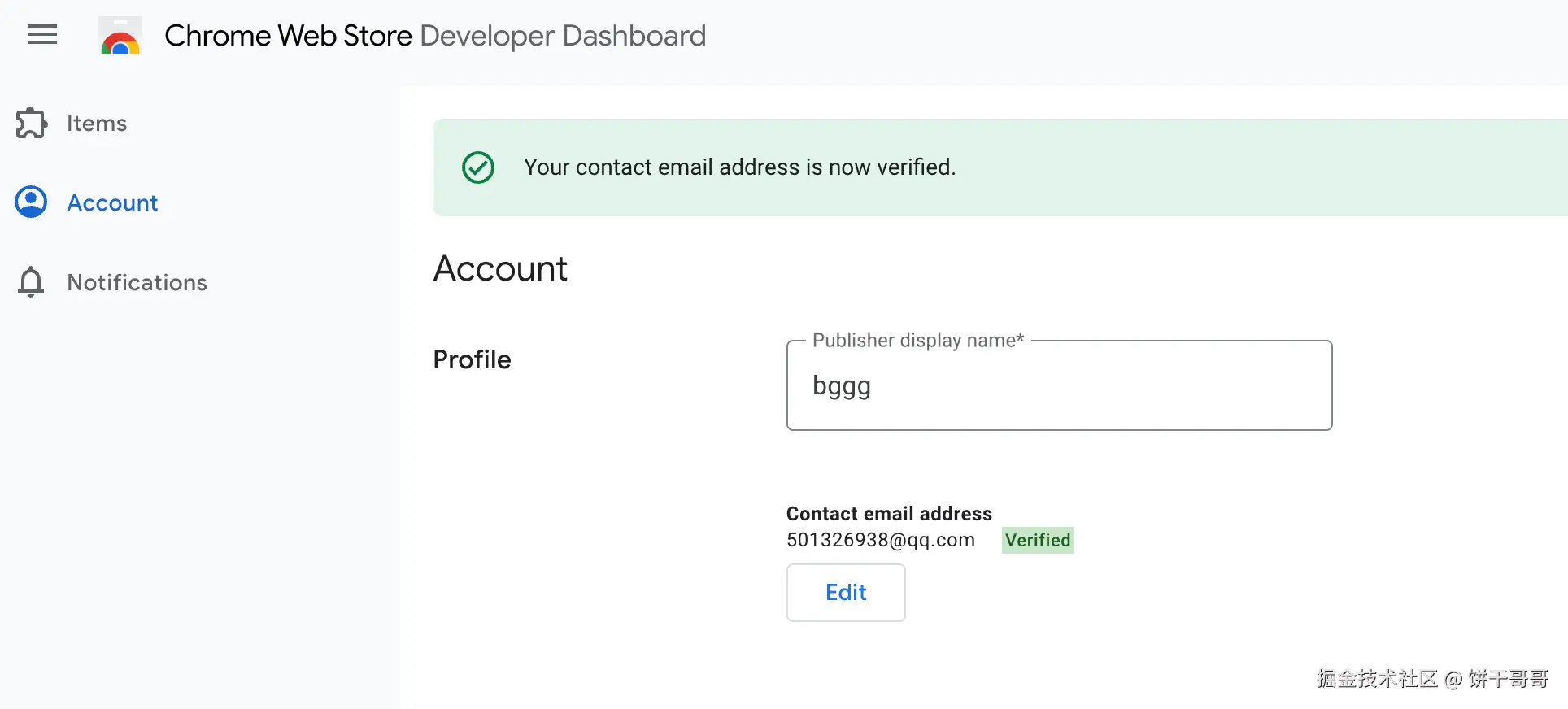The height and width of the screenshot is (709, 1568).
Task: Open the hamburger navigation menu
Action: (x=42, y=35)
